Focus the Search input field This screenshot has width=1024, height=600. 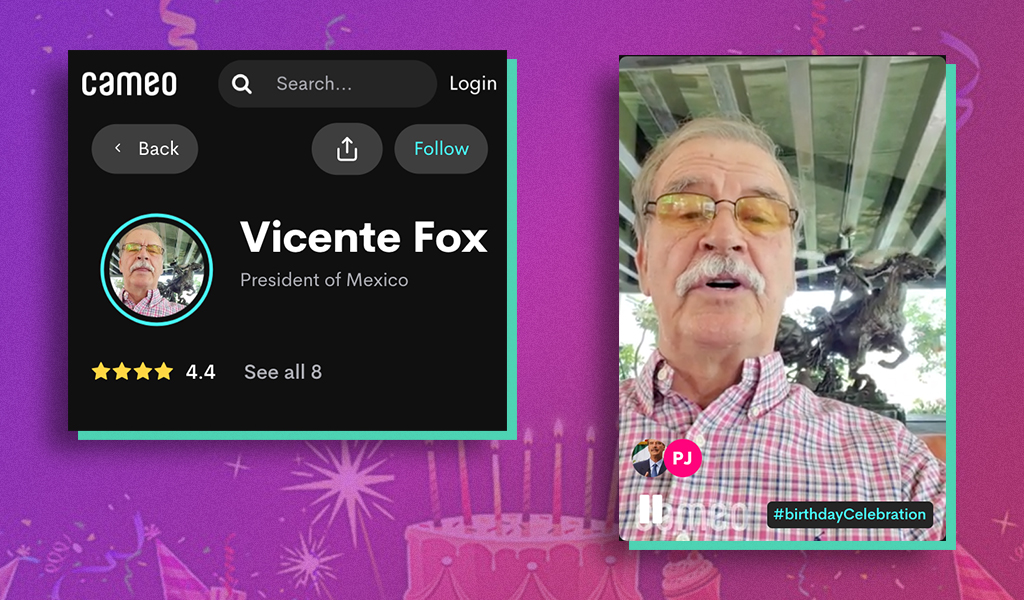tap(327, 84)
